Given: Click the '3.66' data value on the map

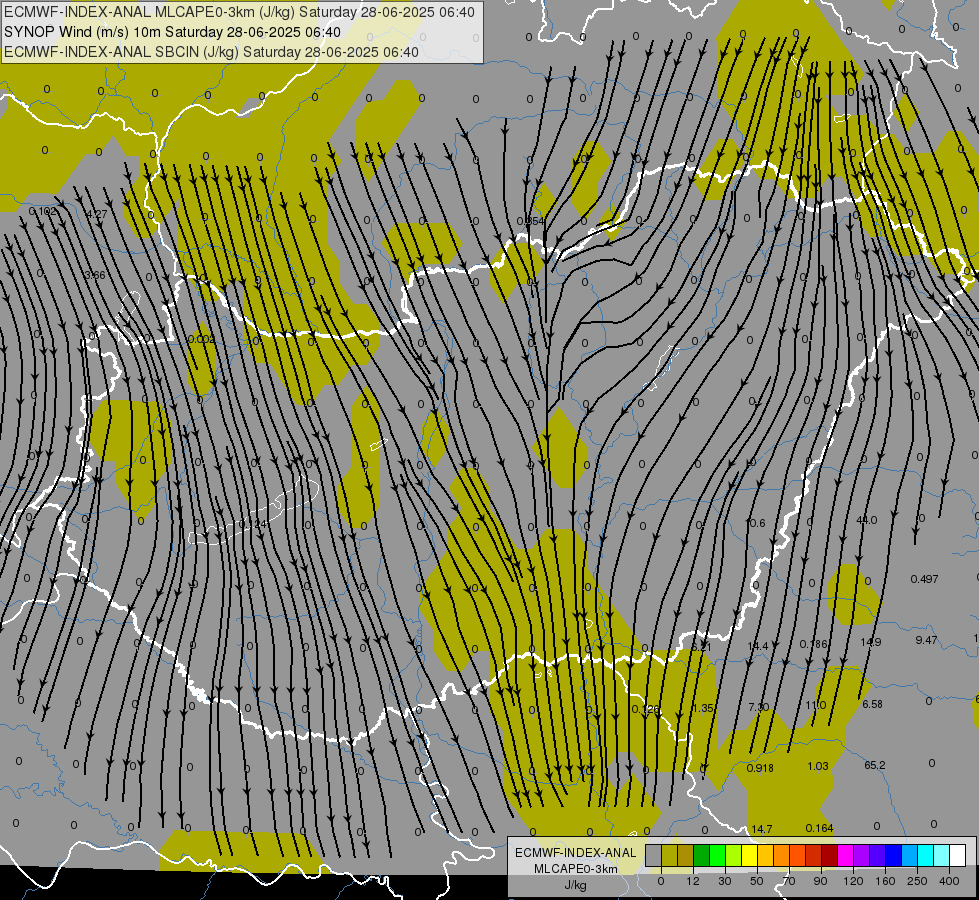Looking at the screenshot, I should 95,275.
